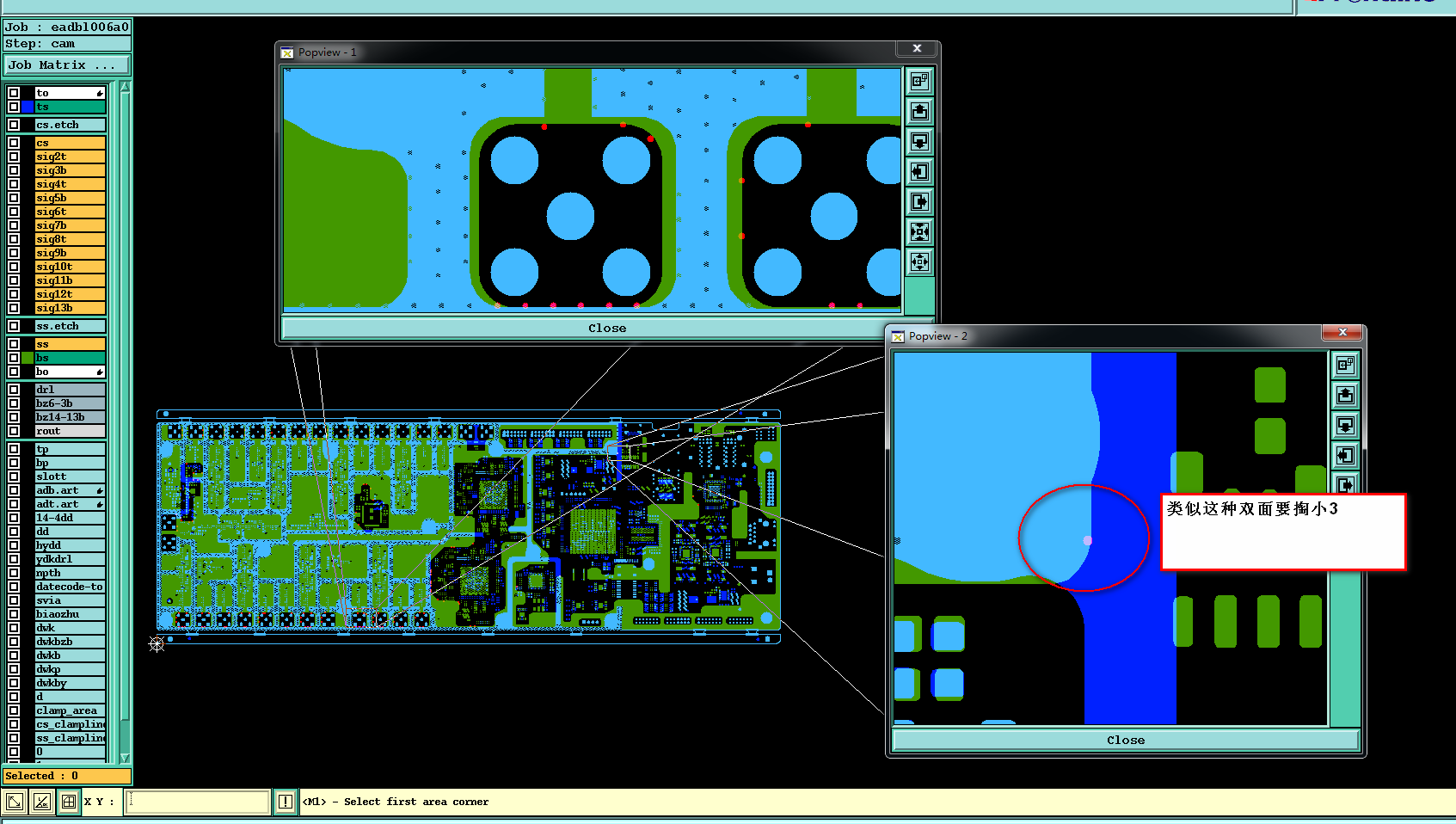
Task: Click the grid icon beside X Y
Action: [68, 802]
